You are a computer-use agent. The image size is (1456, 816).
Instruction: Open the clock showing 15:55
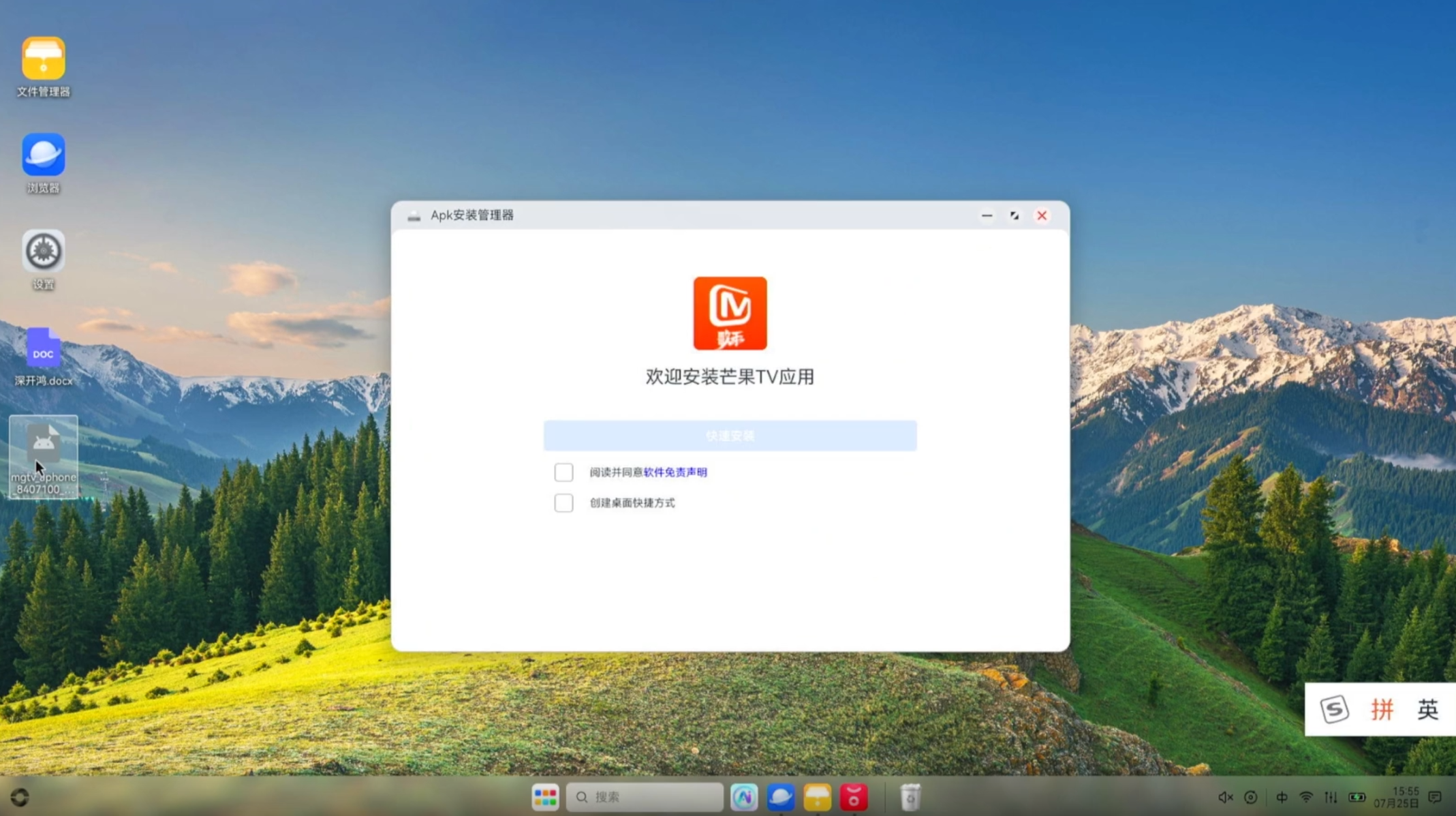(1397, 797)
